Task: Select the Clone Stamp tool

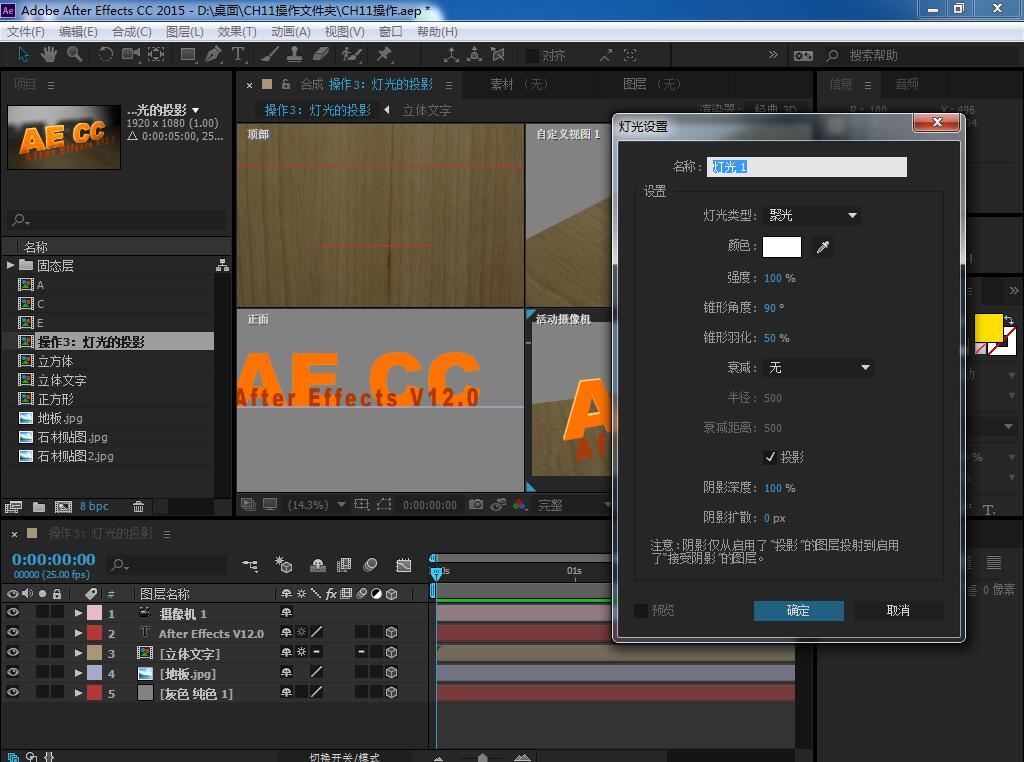Action: click(x=295, y=55)
